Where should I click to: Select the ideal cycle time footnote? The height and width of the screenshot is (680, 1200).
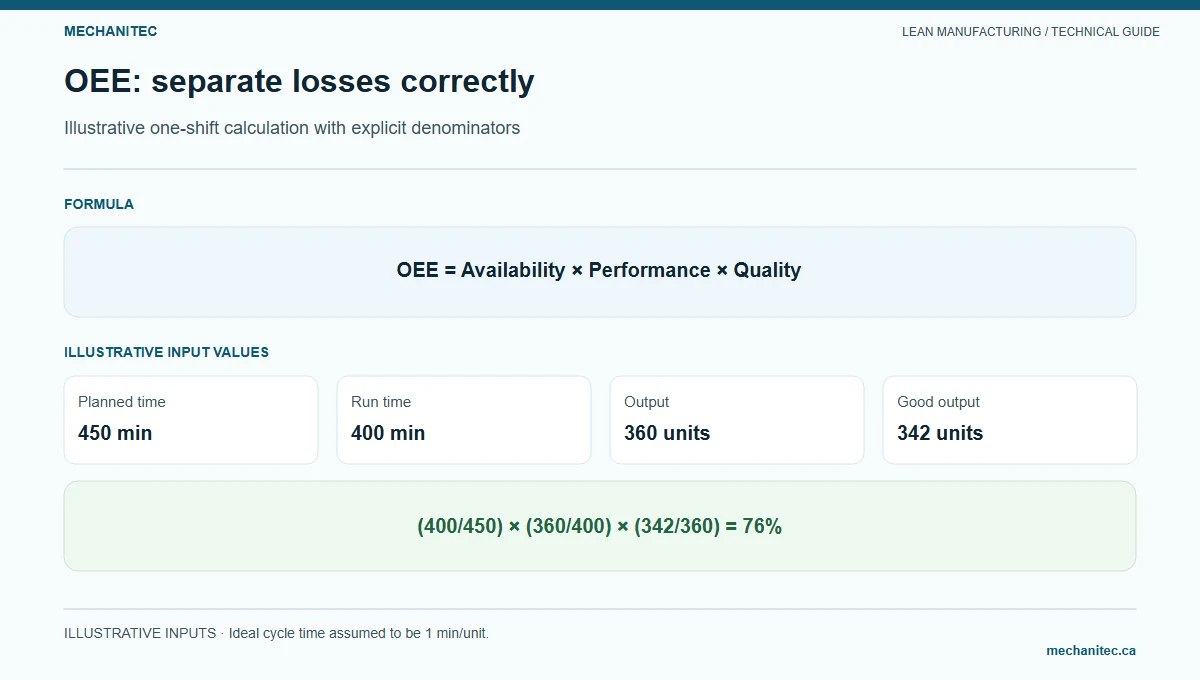276,633
